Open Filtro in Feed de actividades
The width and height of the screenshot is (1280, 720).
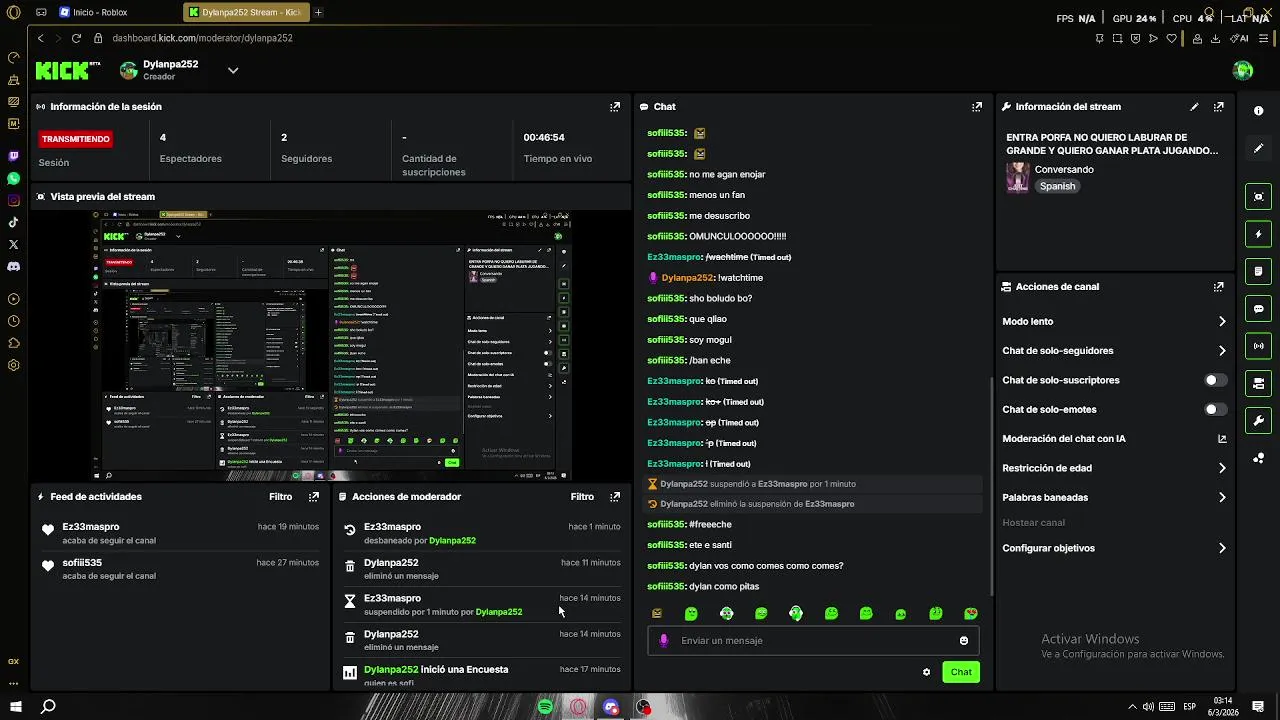(x=280, y=496)
